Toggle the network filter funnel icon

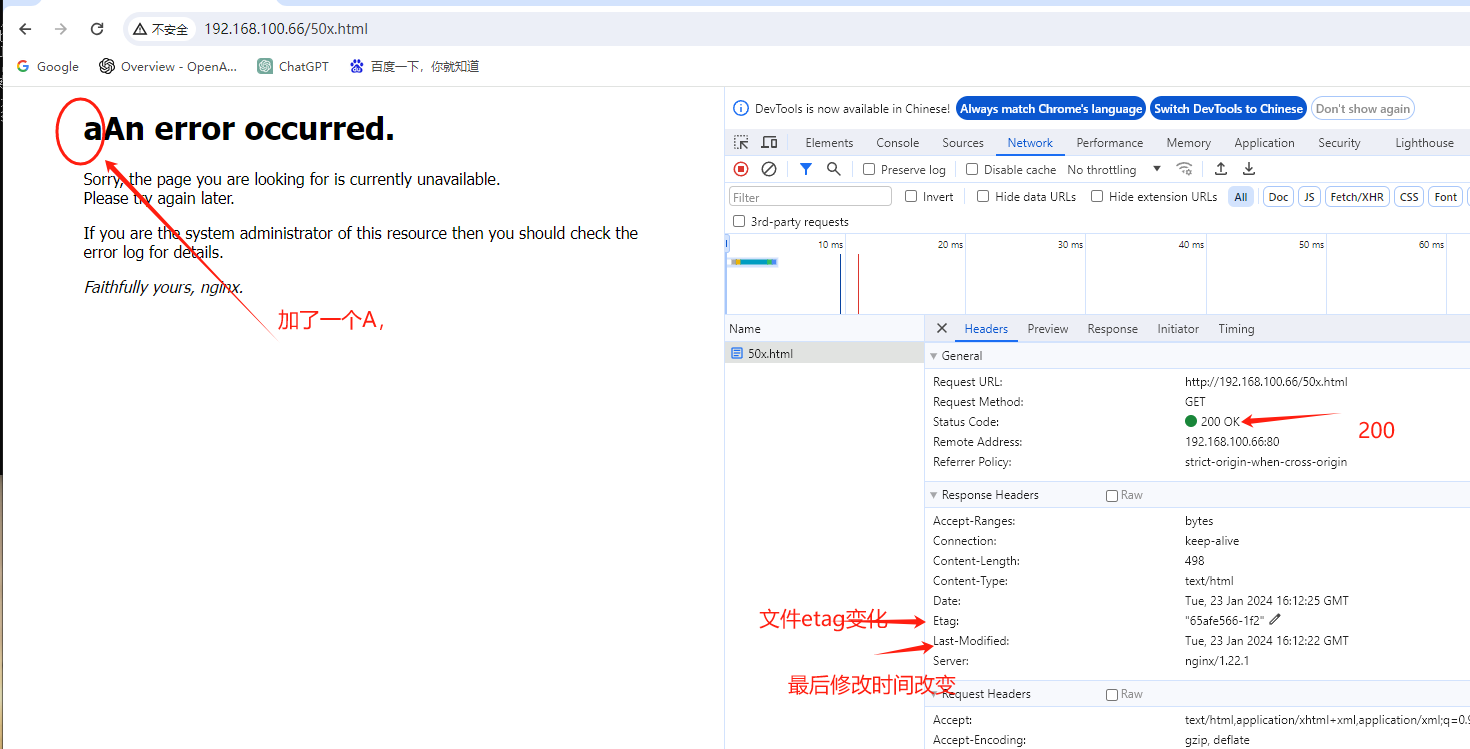pyautogui.click(x=806, y=169)
